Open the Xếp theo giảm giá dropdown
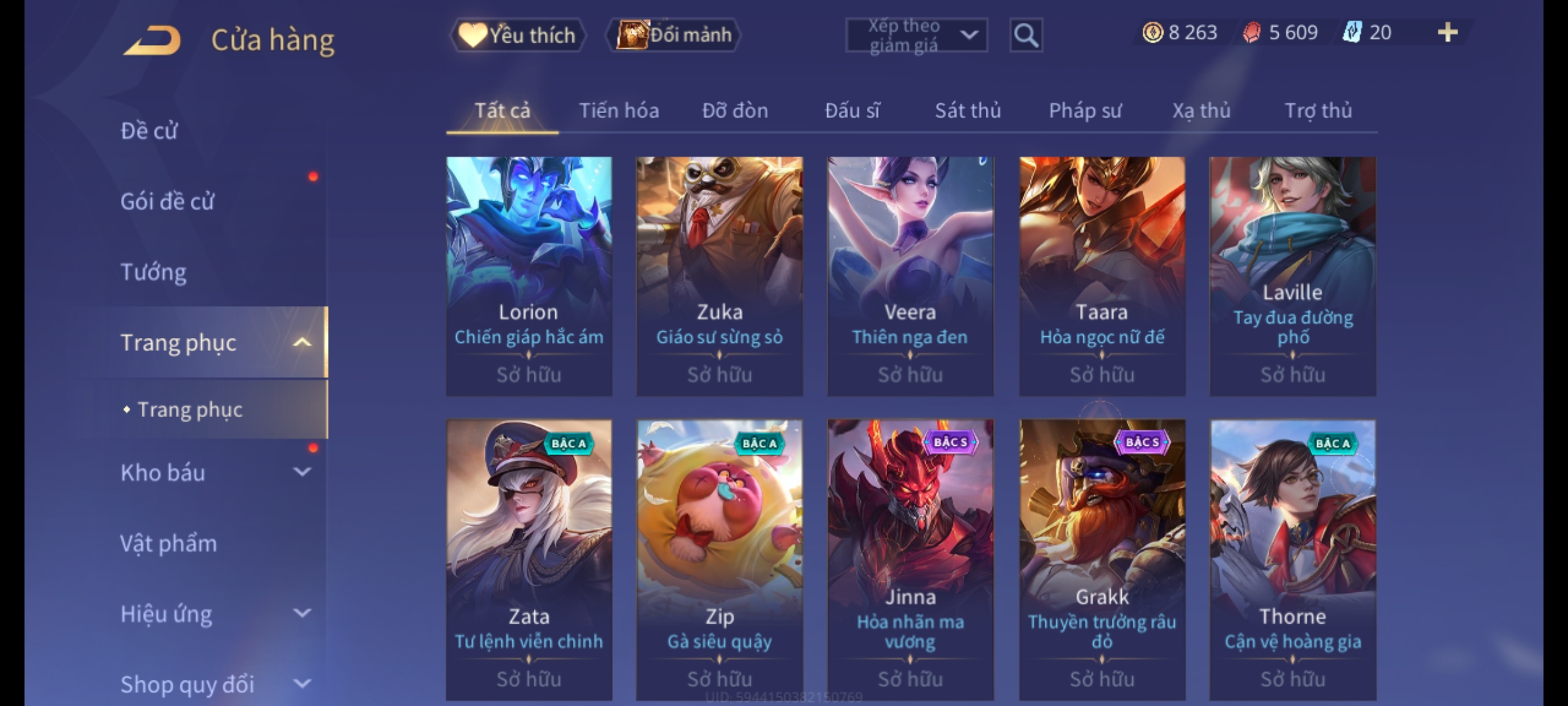 click(x=916, y=35)
